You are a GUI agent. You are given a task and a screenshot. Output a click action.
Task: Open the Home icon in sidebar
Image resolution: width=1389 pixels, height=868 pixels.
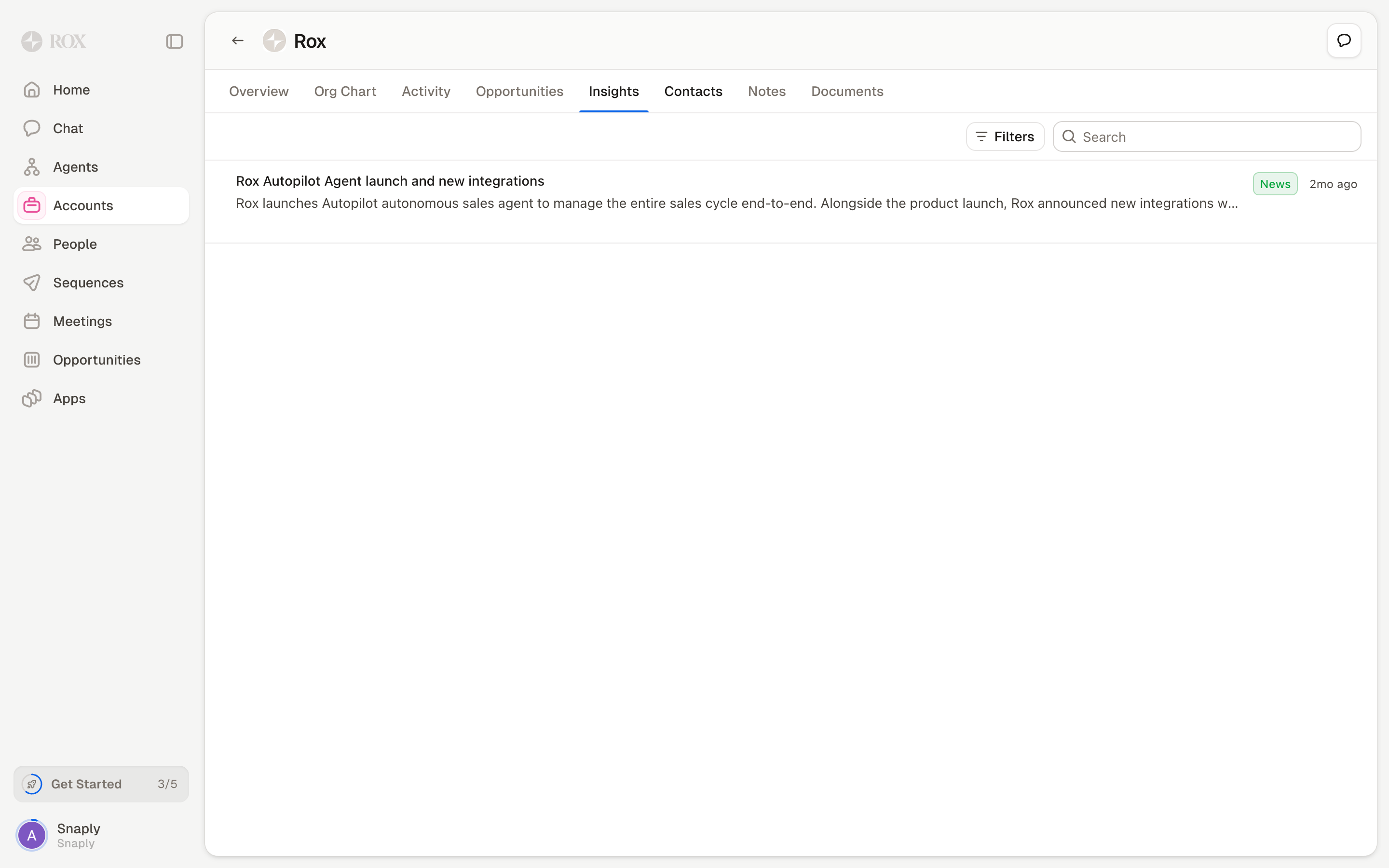click(32, 90)
